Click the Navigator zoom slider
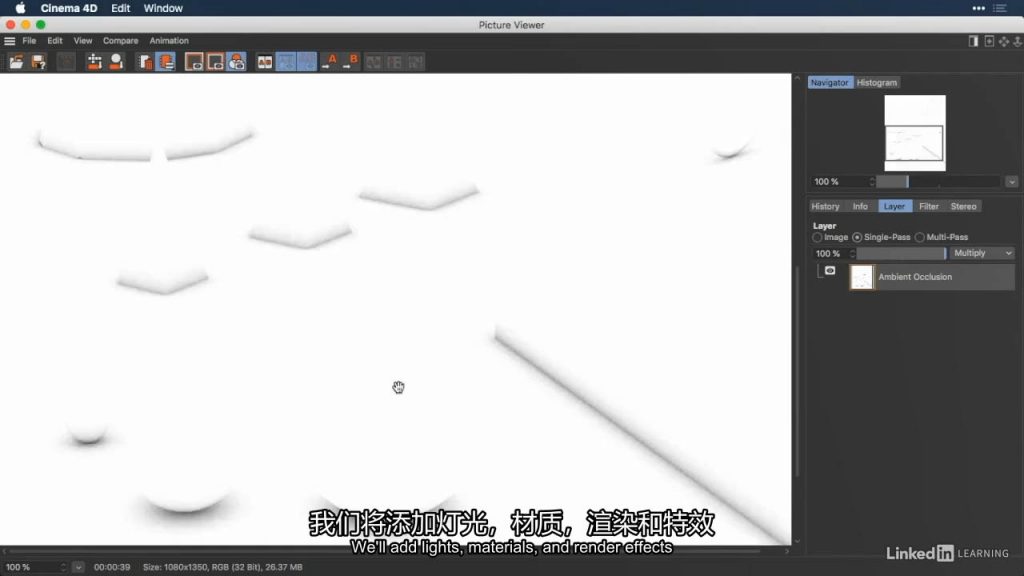The width and height of the screenshot is (1024, 576). tap(938, 182)
